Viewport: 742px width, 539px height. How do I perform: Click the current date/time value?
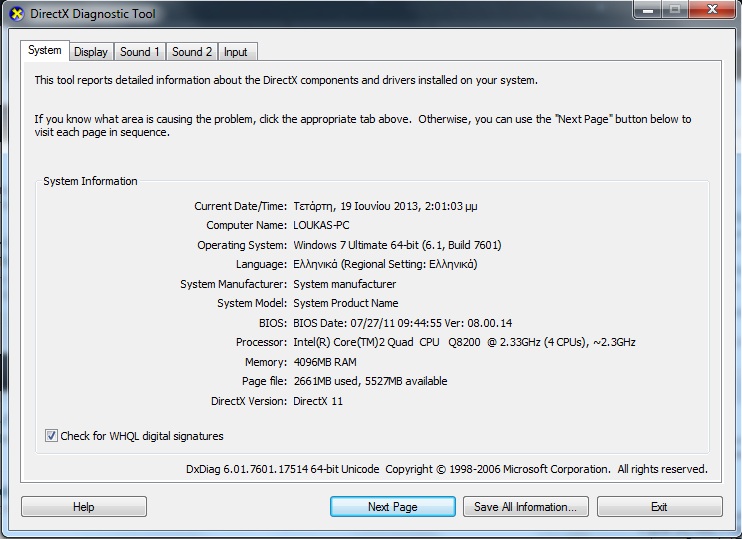coord(385,206)
